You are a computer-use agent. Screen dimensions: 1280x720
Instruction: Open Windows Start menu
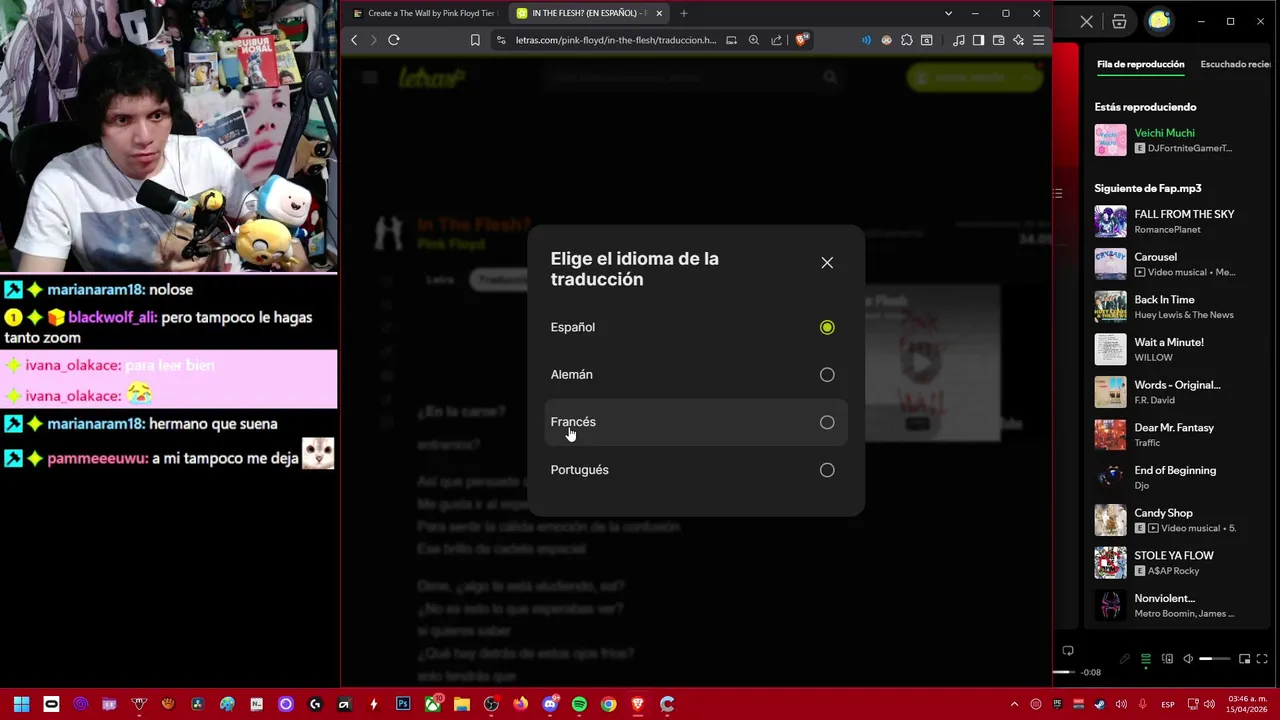[21, 704]
